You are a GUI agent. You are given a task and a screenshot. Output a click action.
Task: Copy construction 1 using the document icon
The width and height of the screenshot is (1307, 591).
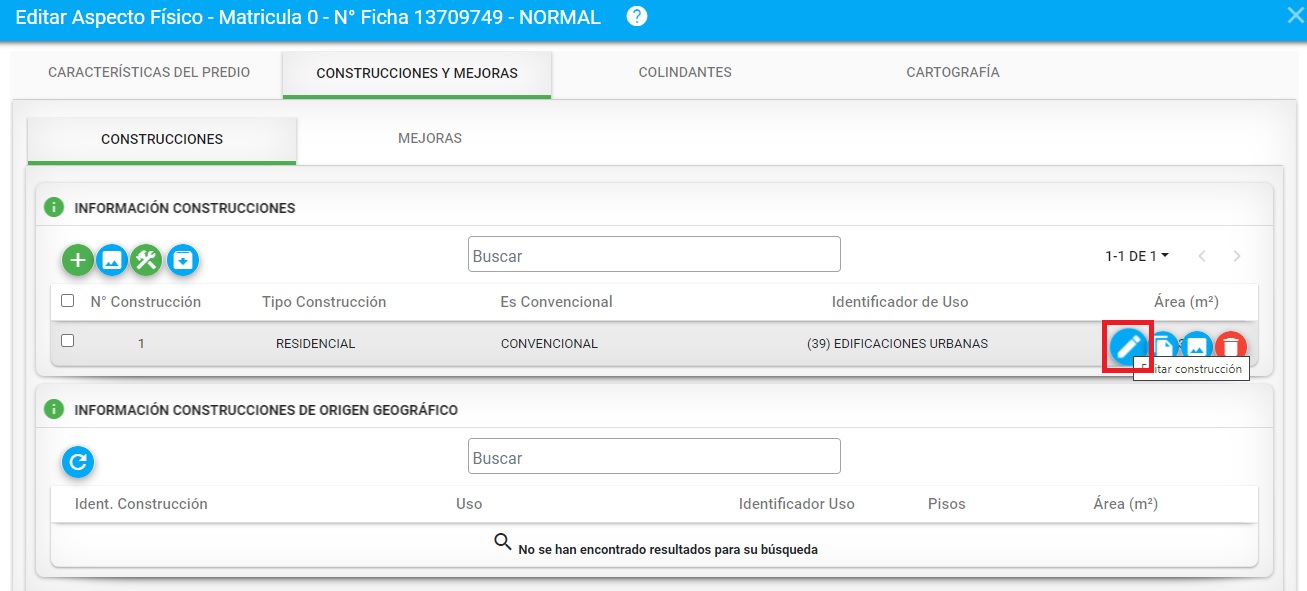pyautogui.click(x=1164, y=346)
